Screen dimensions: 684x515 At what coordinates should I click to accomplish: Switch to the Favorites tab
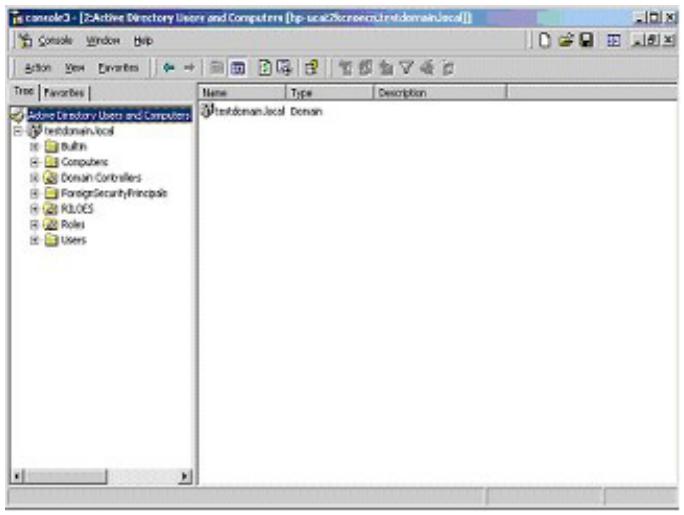pyautogui.click(x=65, y=92)
